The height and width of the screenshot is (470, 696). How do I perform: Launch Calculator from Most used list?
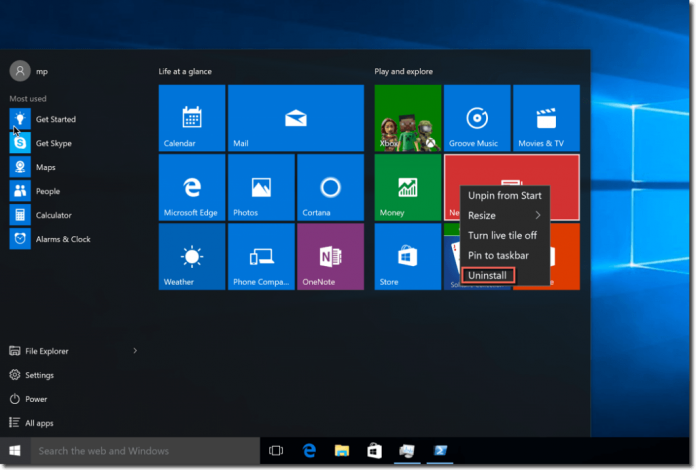[x=41, y=215]
